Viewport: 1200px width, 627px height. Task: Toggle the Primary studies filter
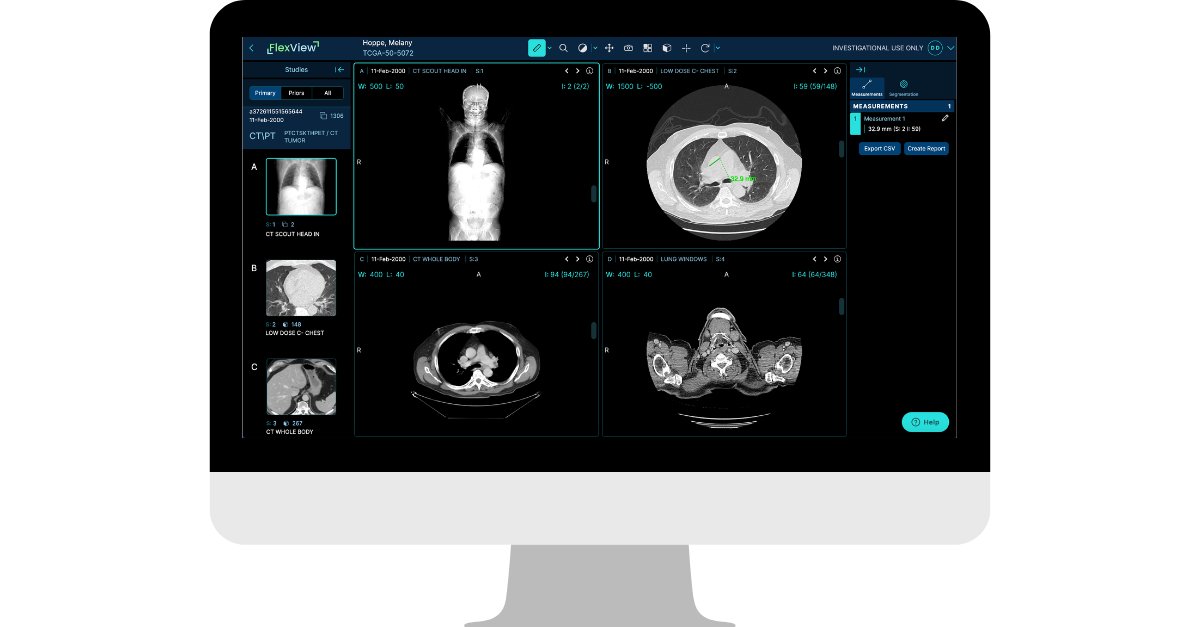click(263, 92)
